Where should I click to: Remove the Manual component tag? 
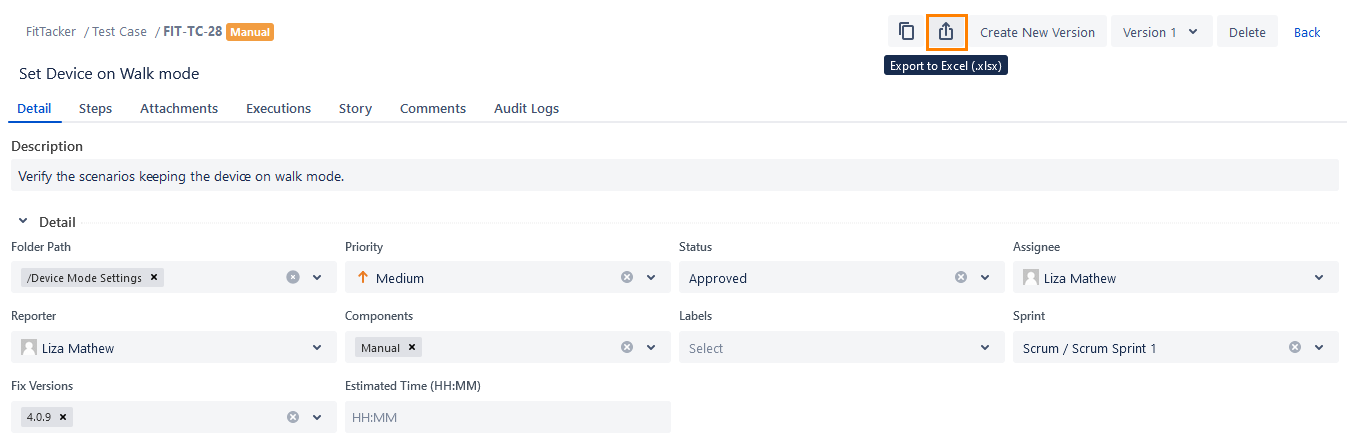coord(412,347)
